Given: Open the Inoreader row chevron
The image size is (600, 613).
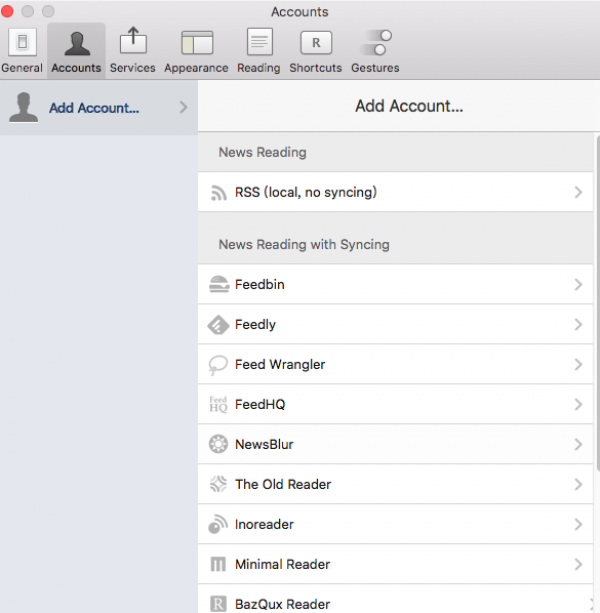Looking at the screenshot, I should [x=579, y=524].
